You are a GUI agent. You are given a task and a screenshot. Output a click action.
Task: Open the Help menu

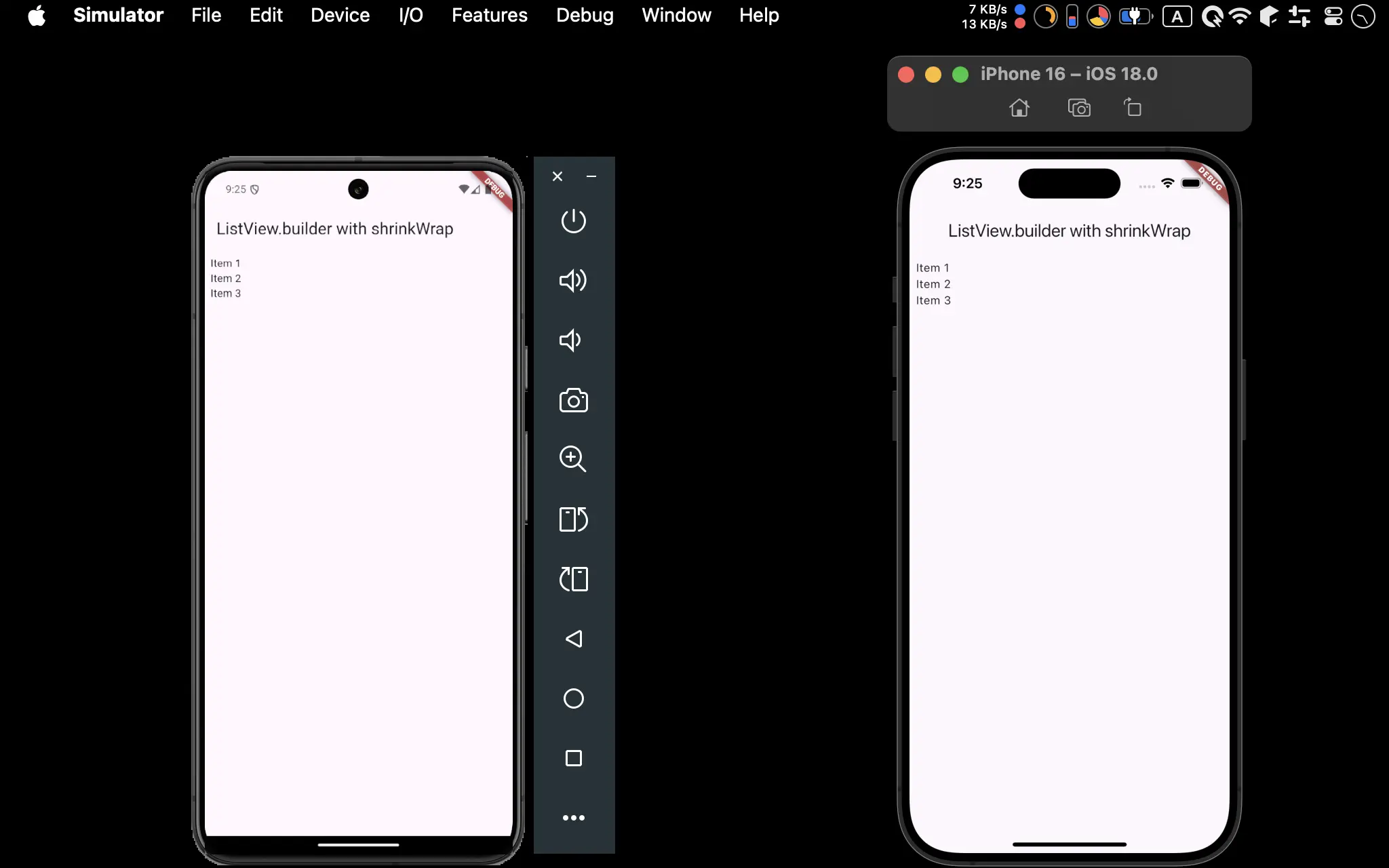point(759,15)
